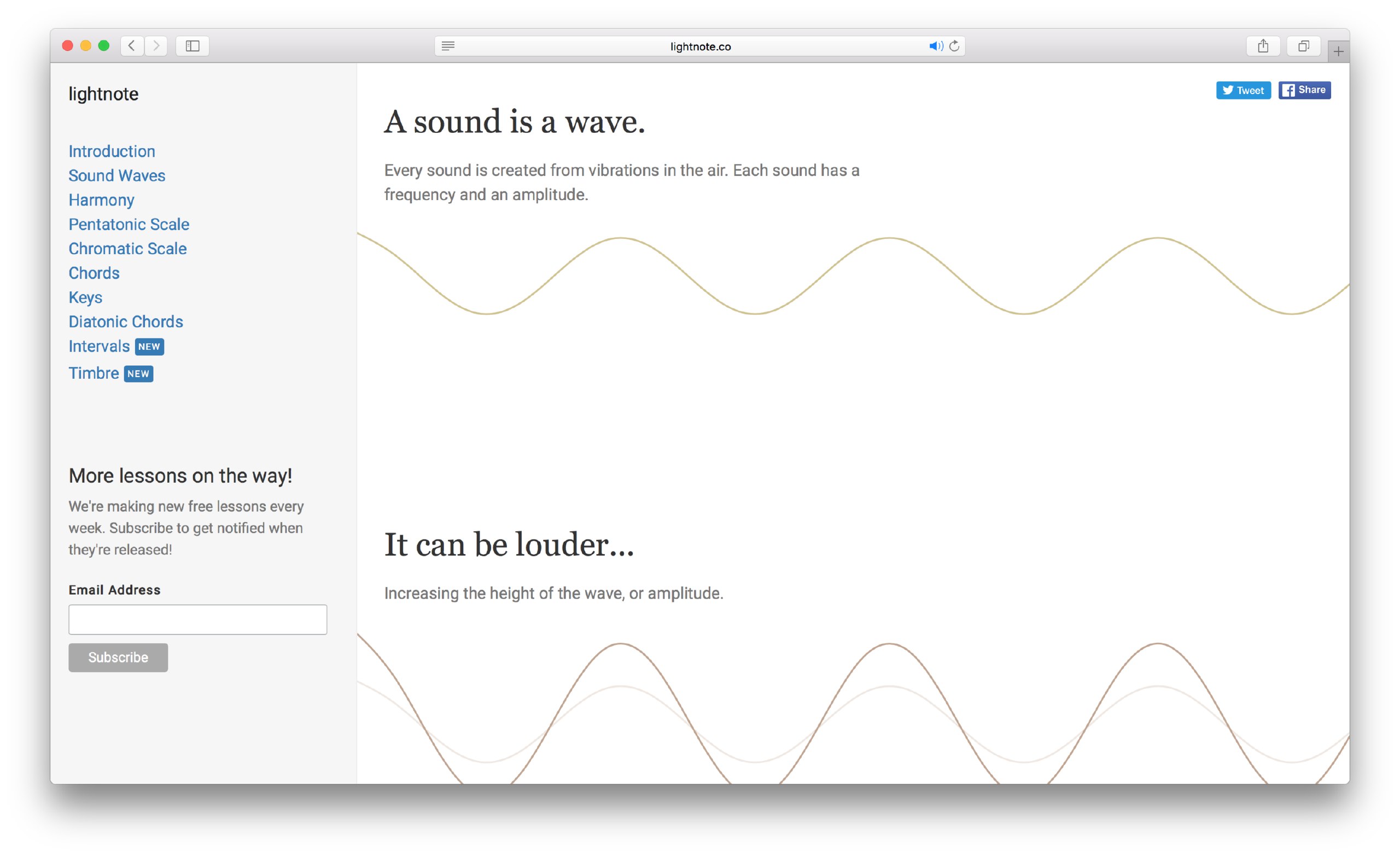Reload the lightnote.co page
This screenshot has height=856, width=1400.
tap(954, 46)
